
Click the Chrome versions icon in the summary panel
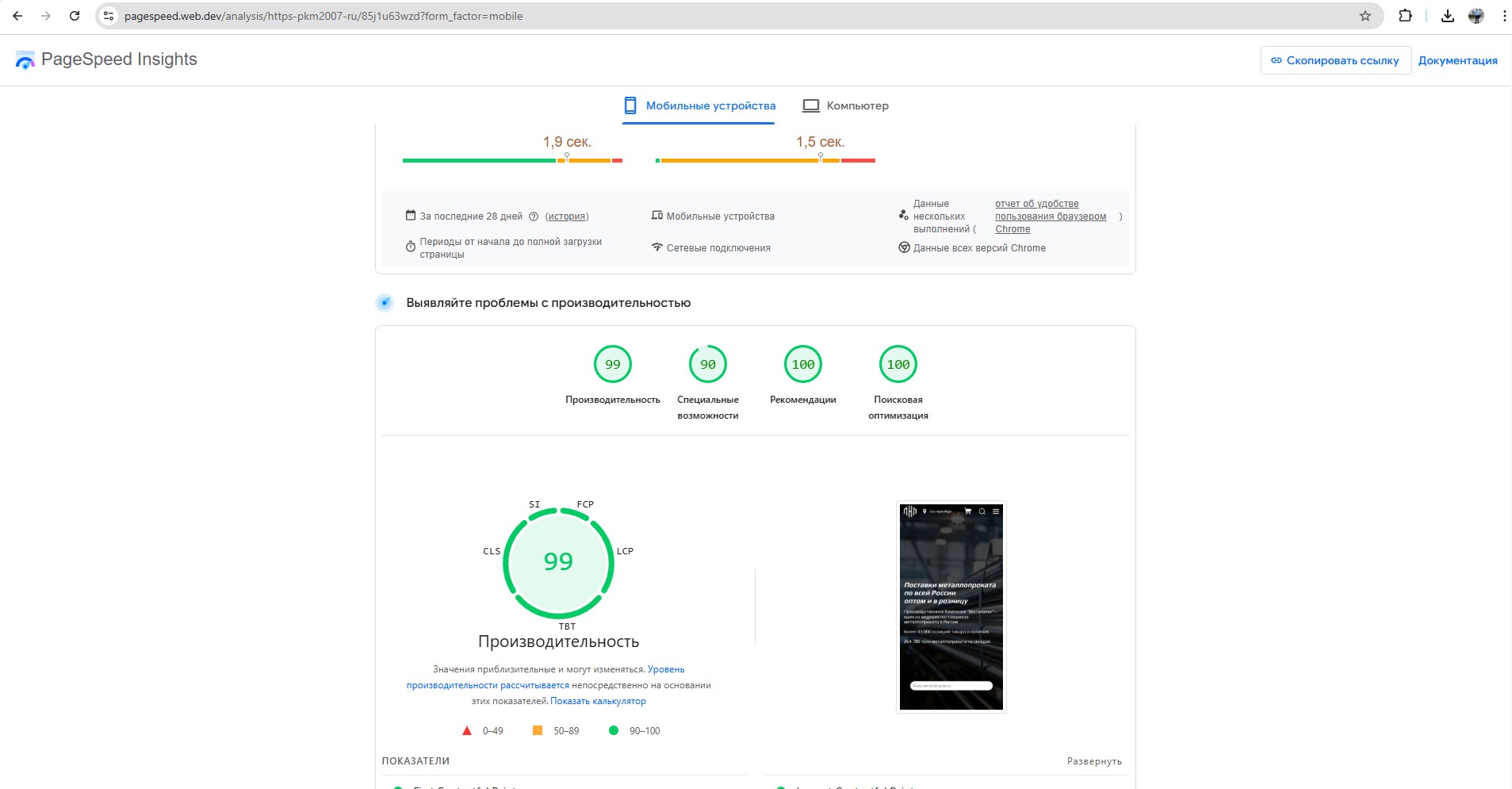coord(903,247)
